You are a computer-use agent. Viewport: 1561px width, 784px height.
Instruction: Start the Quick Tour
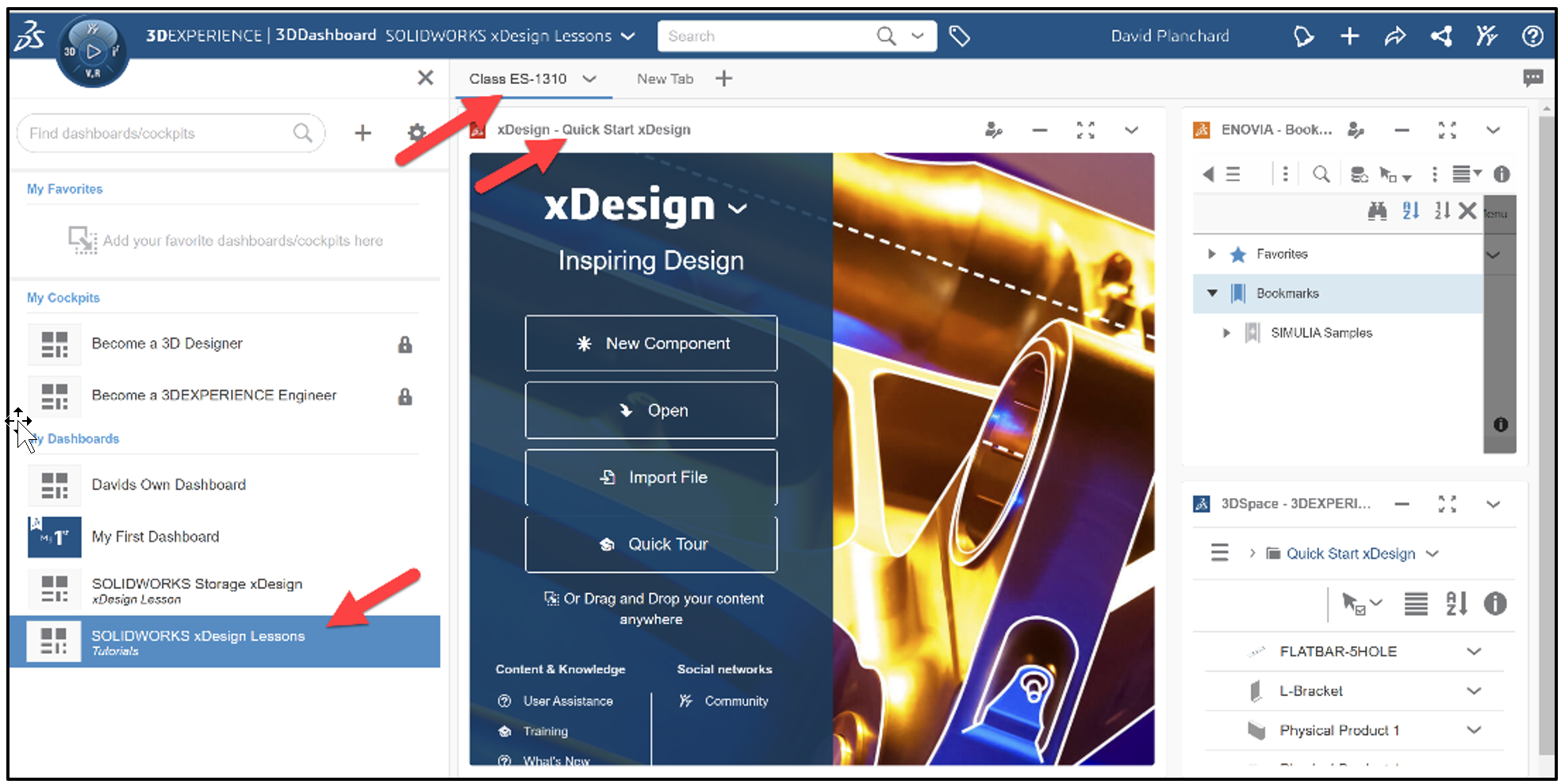(650, 544)
